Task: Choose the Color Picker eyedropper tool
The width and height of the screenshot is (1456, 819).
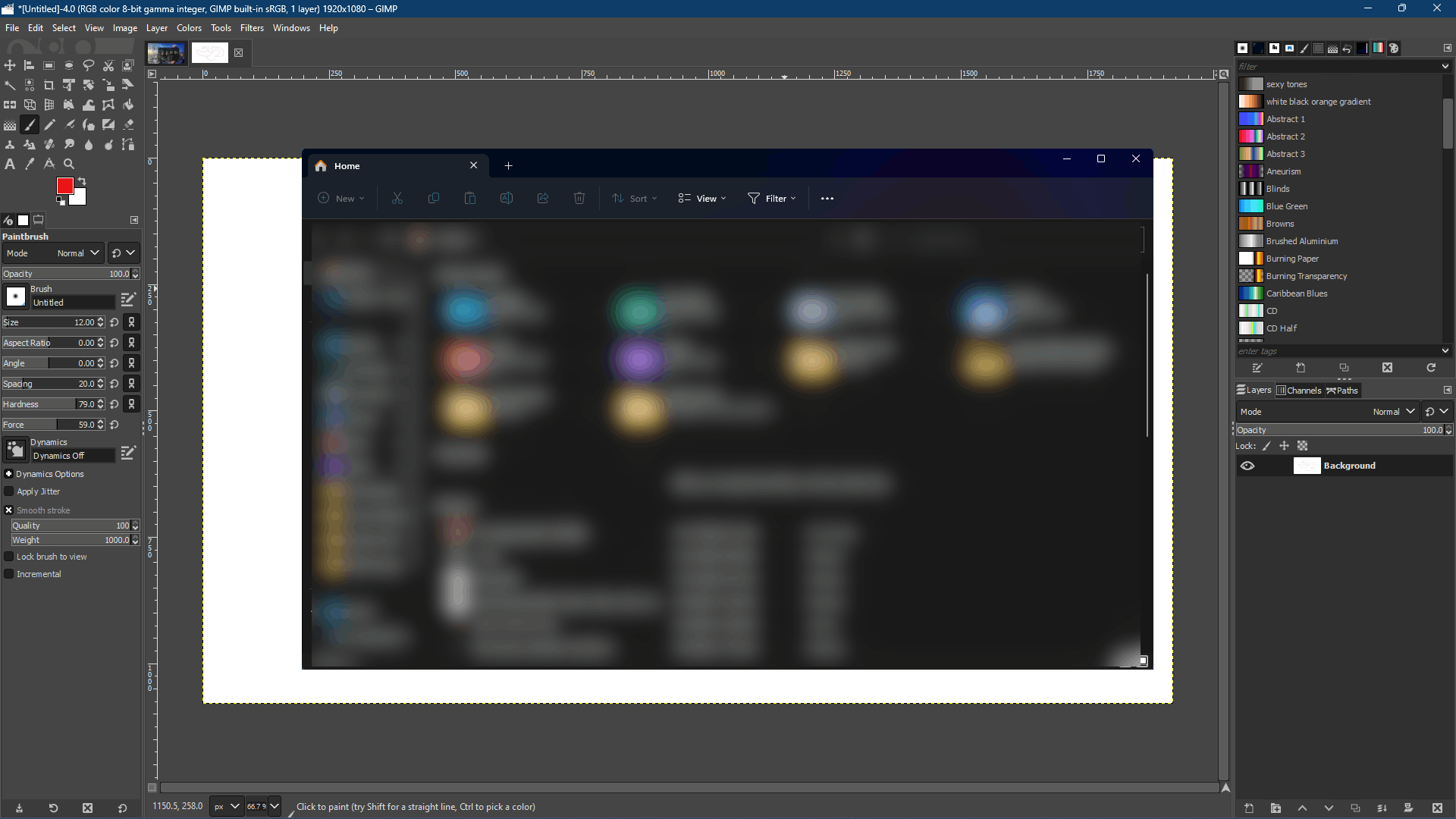Action: [x=30, y=164]
